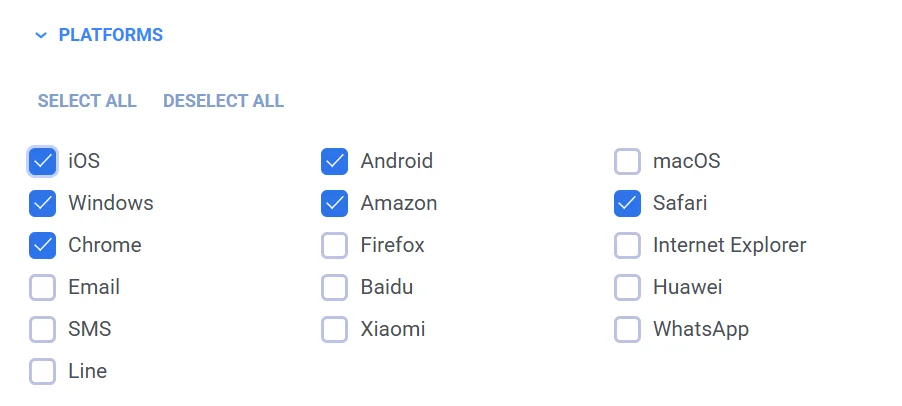Click the PLATFORMS section header

coord(110,35)
